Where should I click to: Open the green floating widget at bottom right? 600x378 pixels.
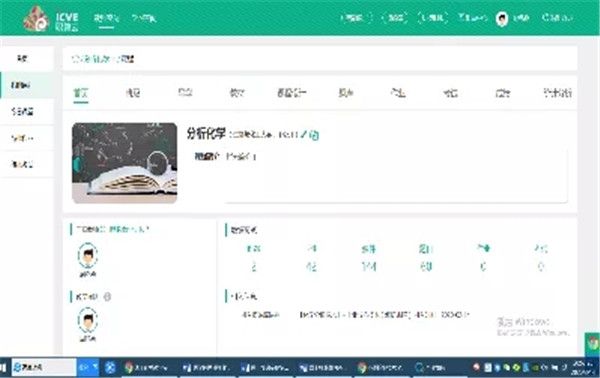coord(592,344)
